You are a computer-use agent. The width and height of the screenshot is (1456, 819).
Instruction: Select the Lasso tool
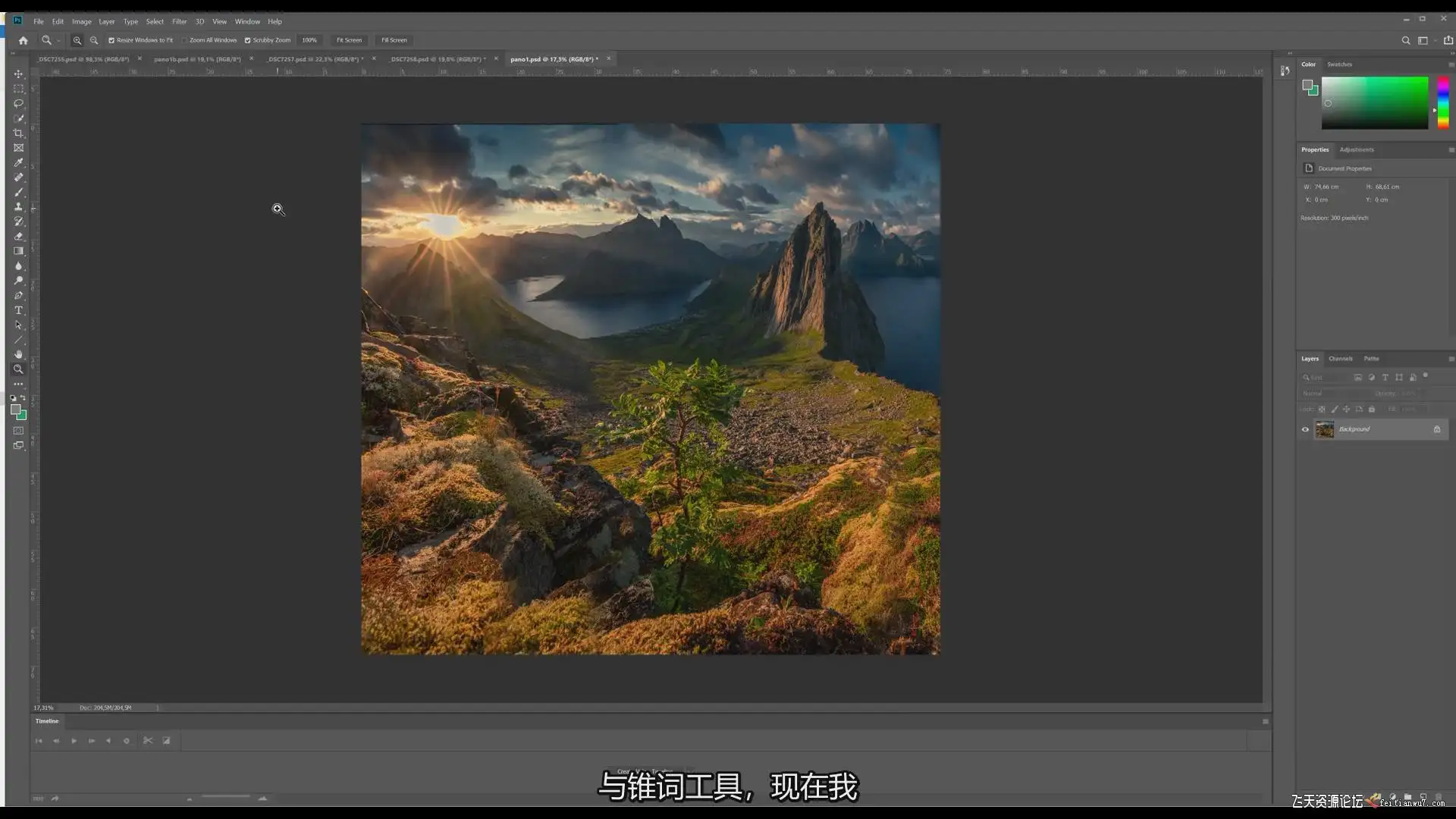click(x=18, y=103)
